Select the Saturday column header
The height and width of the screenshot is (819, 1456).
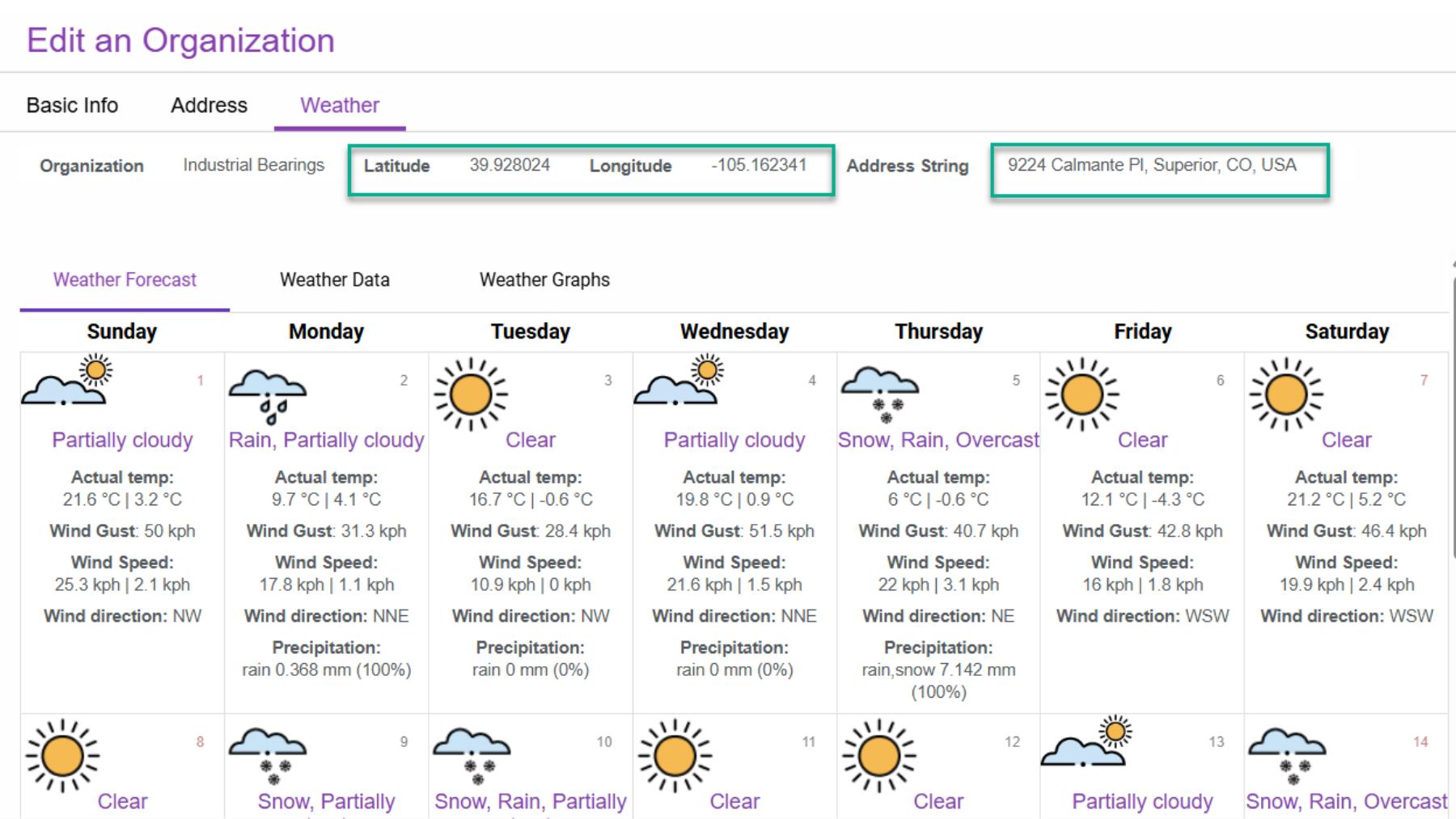[x=1347, y=331]
